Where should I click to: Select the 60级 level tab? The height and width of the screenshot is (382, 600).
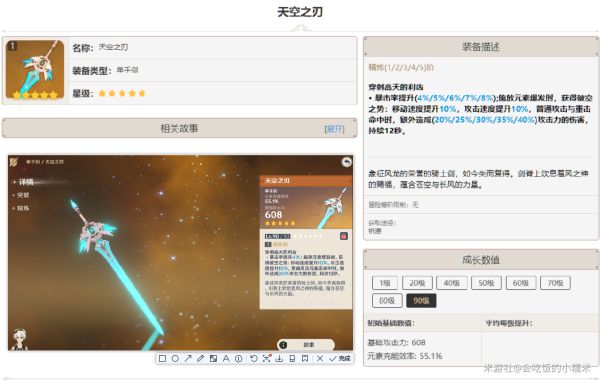pos(520,283)
